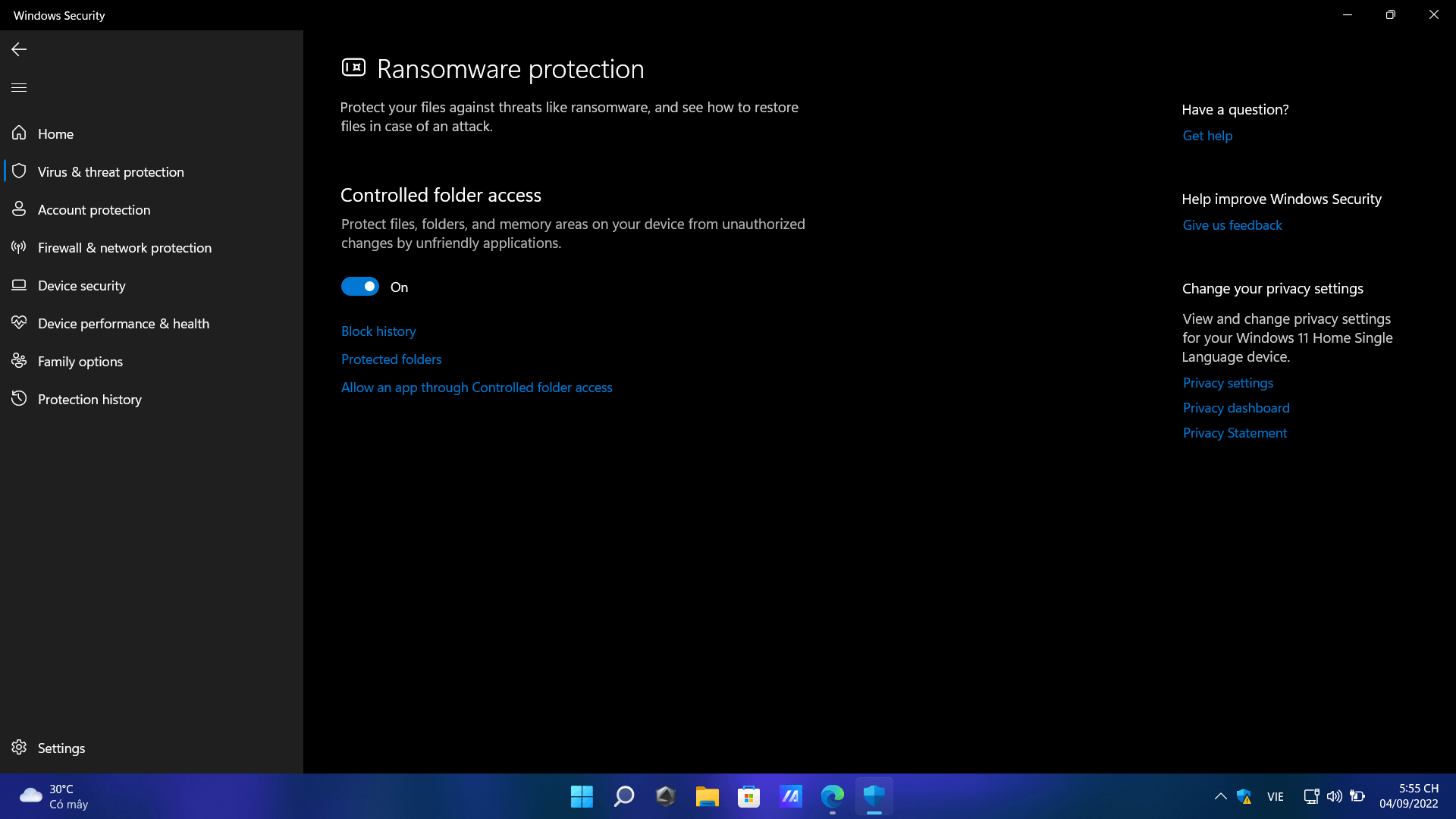Click the Home house icon
The height and width of the screenshot is (819, 1456).
coord(19,133)
